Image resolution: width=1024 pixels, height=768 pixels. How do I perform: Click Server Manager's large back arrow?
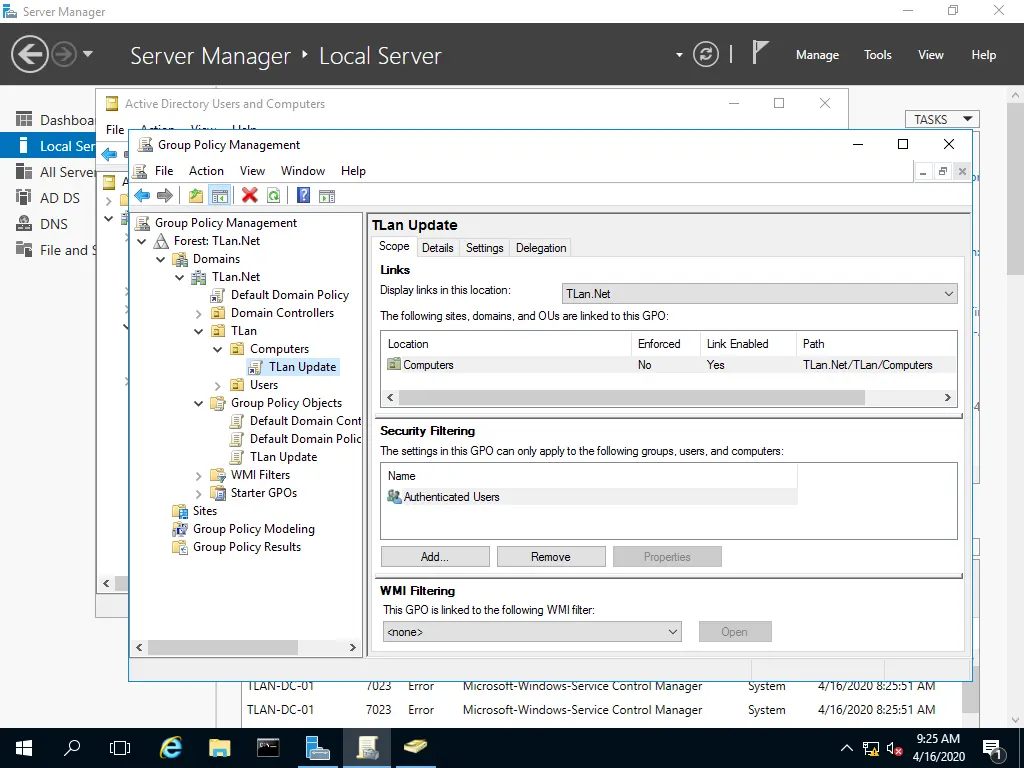29,54
